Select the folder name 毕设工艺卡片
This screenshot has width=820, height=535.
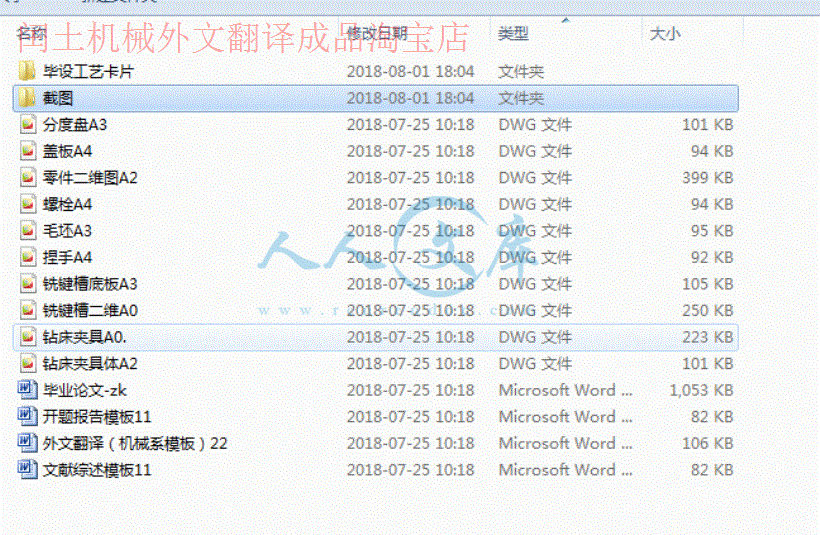88,71
